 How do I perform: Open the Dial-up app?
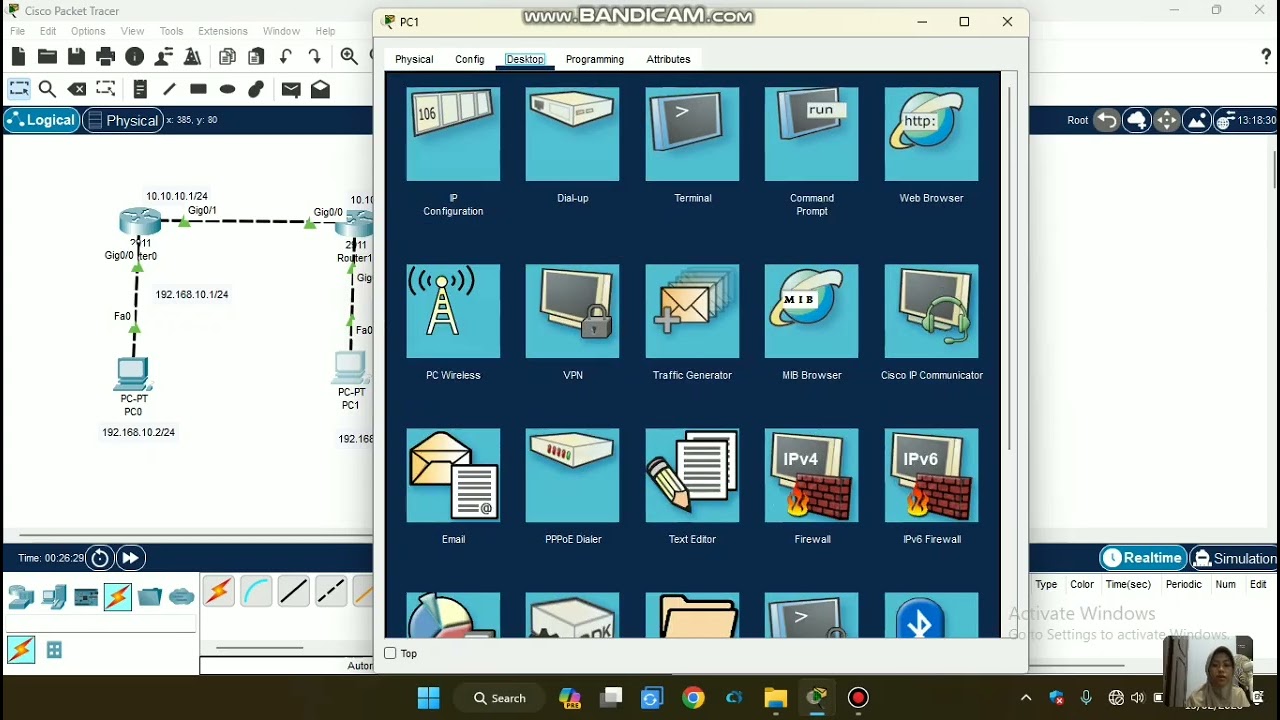click(x=572, y=134)
